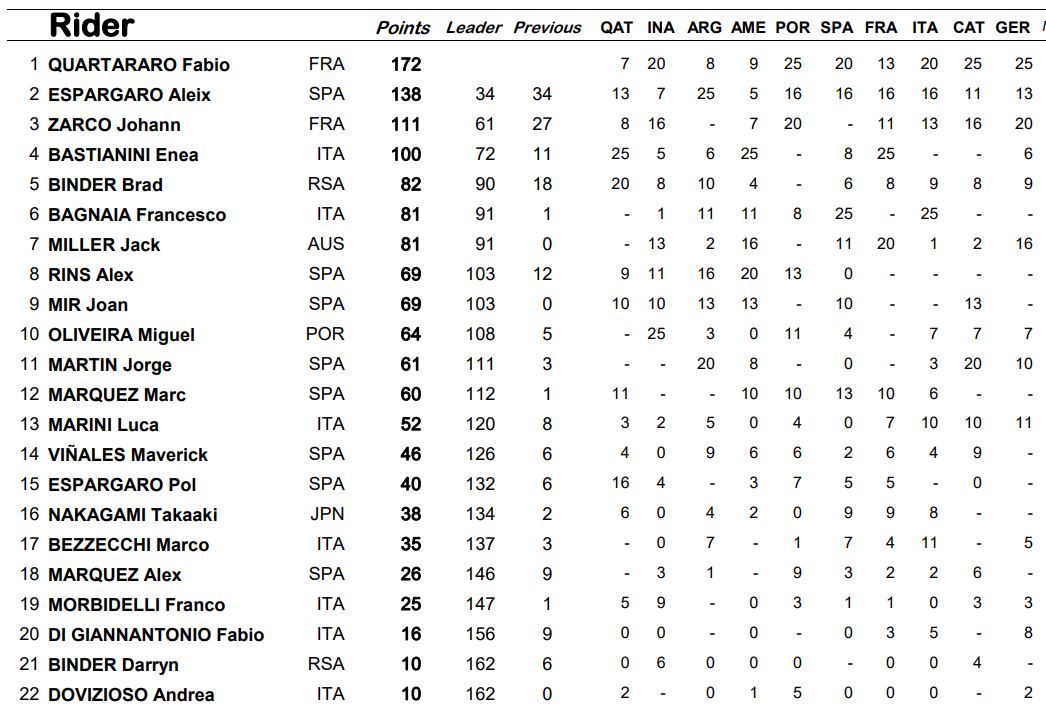Select rider BASTIANINI Enea
The image size is (1046, 719).
pyautogui.click(x=123, y=155)
